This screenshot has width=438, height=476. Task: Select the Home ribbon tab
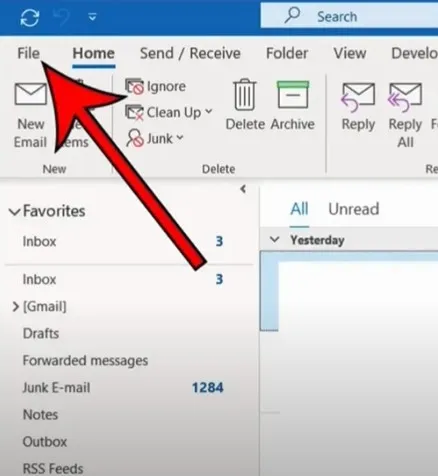(94, 53)
